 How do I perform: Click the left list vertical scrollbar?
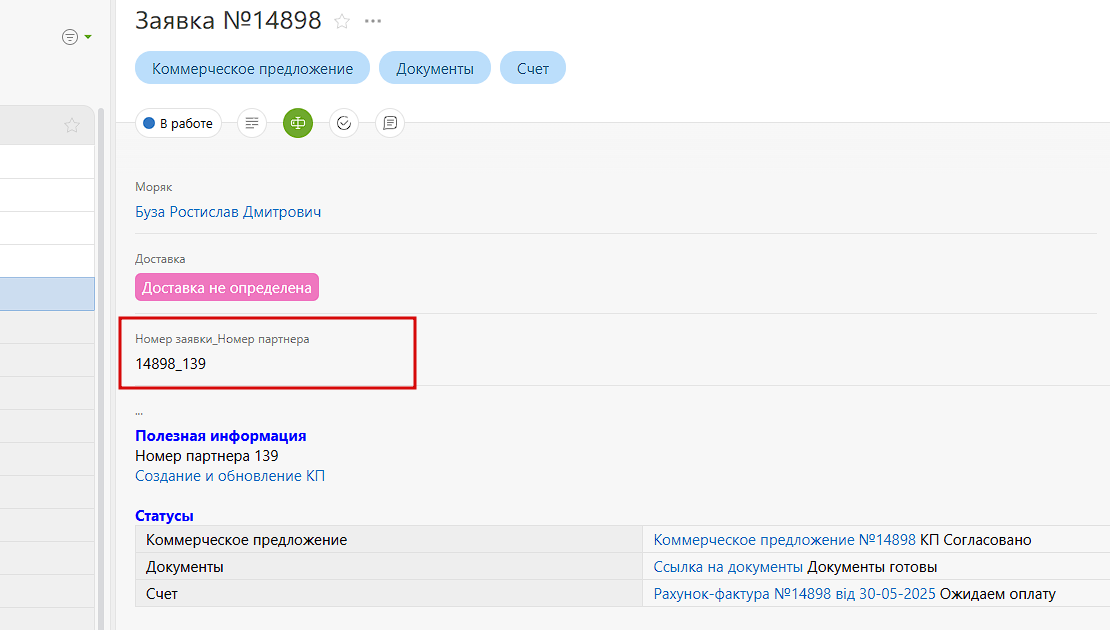(x=101, y=368)
